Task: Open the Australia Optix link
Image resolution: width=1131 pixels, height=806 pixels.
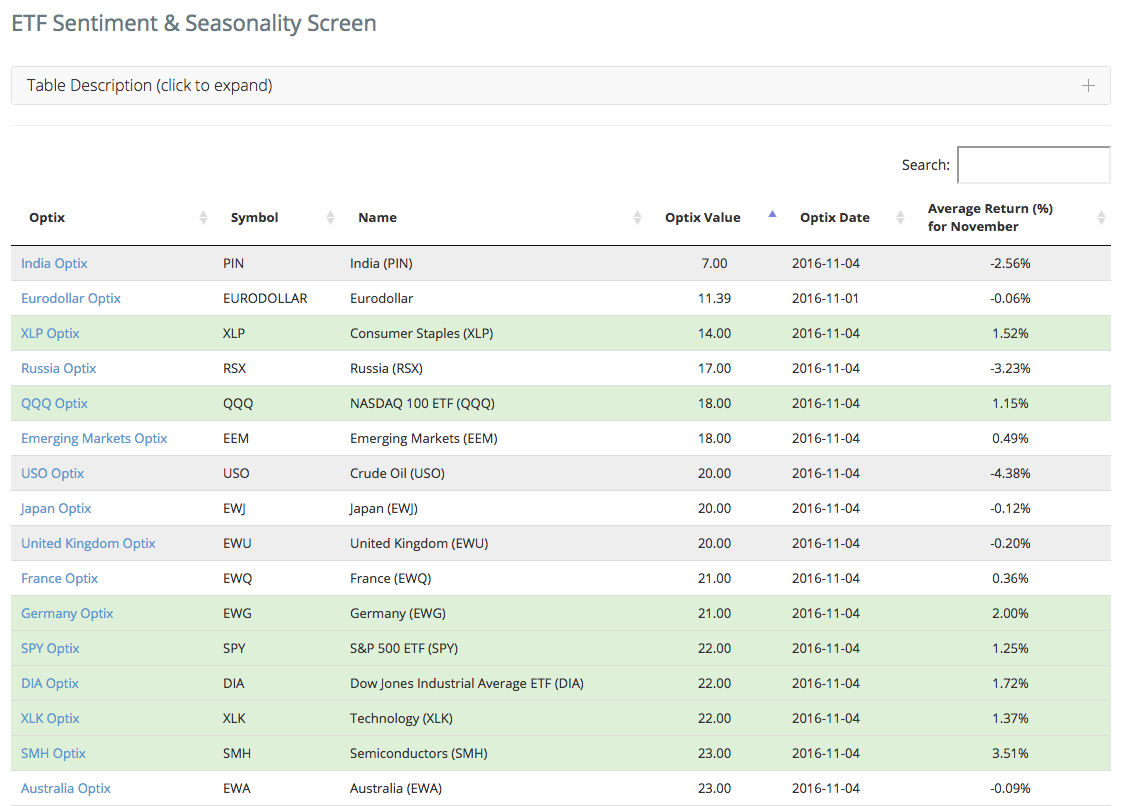Action: click(66, 788)
